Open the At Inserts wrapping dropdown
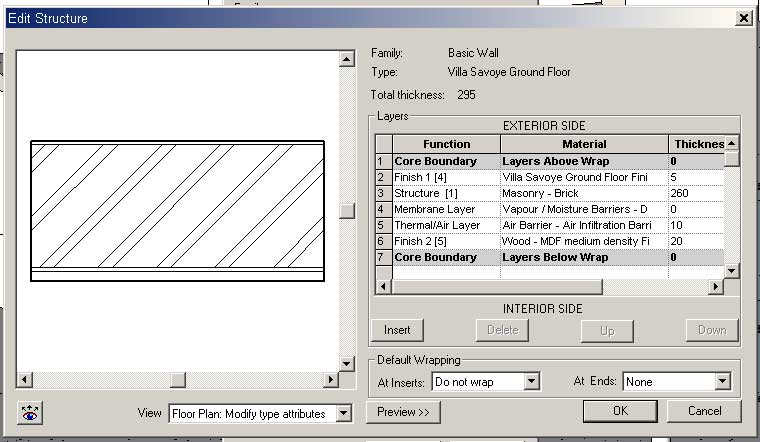The height and width of the screenshot is (442, 760). click(x=532, y=381)
